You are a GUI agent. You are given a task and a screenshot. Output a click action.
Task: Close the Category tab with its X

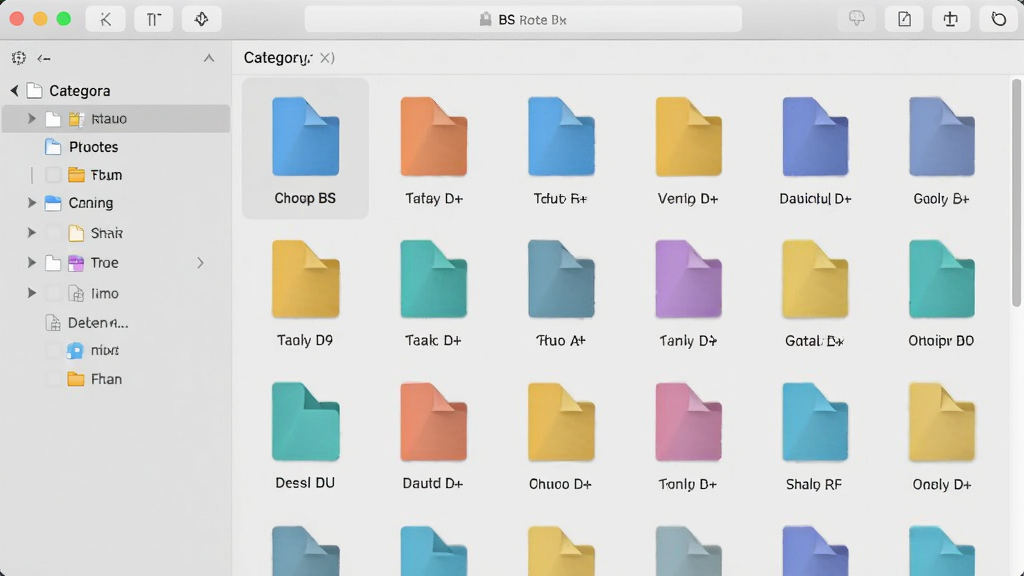[x=327, y=58]
